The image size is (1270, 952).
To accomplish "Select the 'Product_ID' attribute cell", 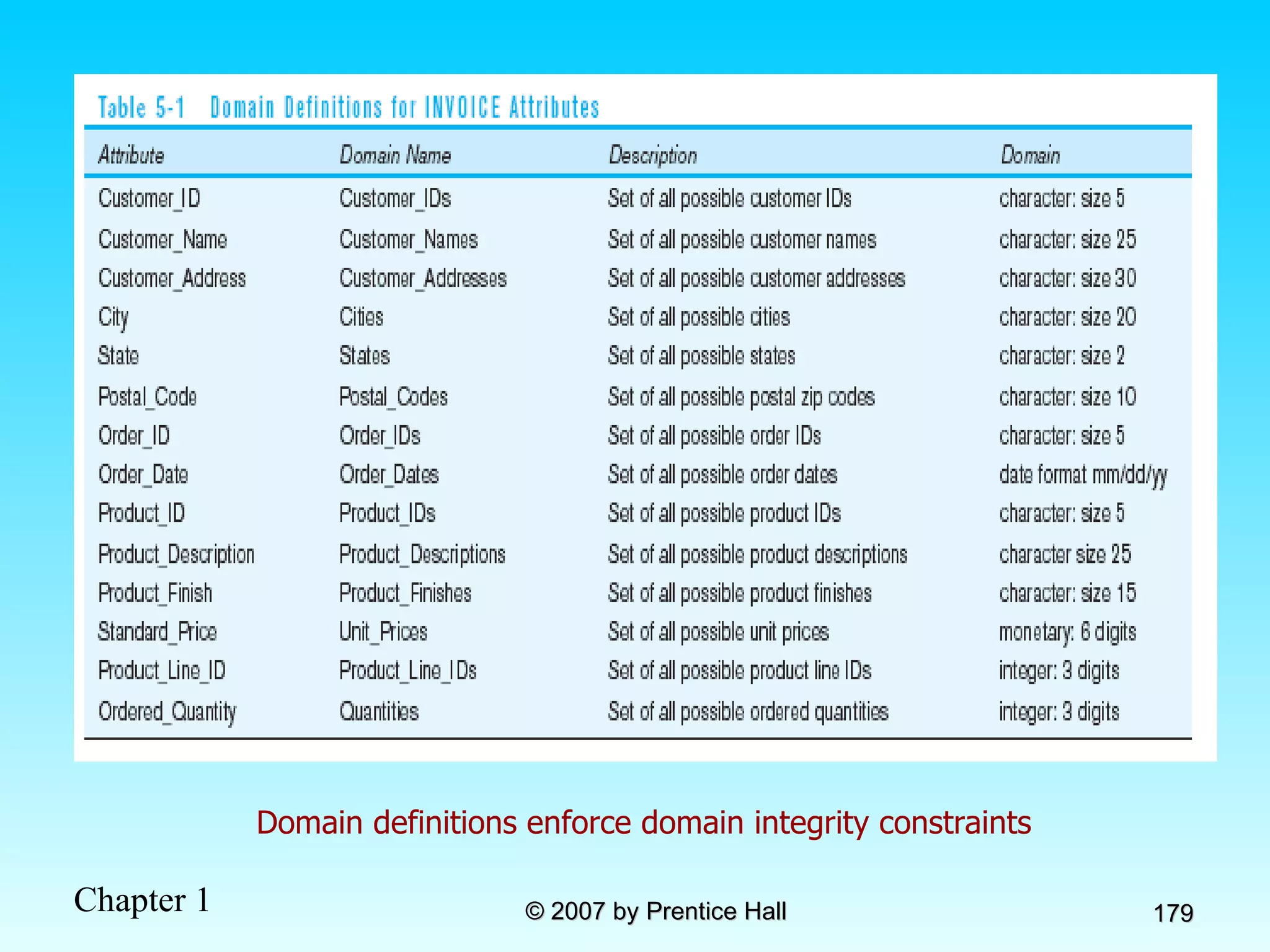I will [141, 513].
